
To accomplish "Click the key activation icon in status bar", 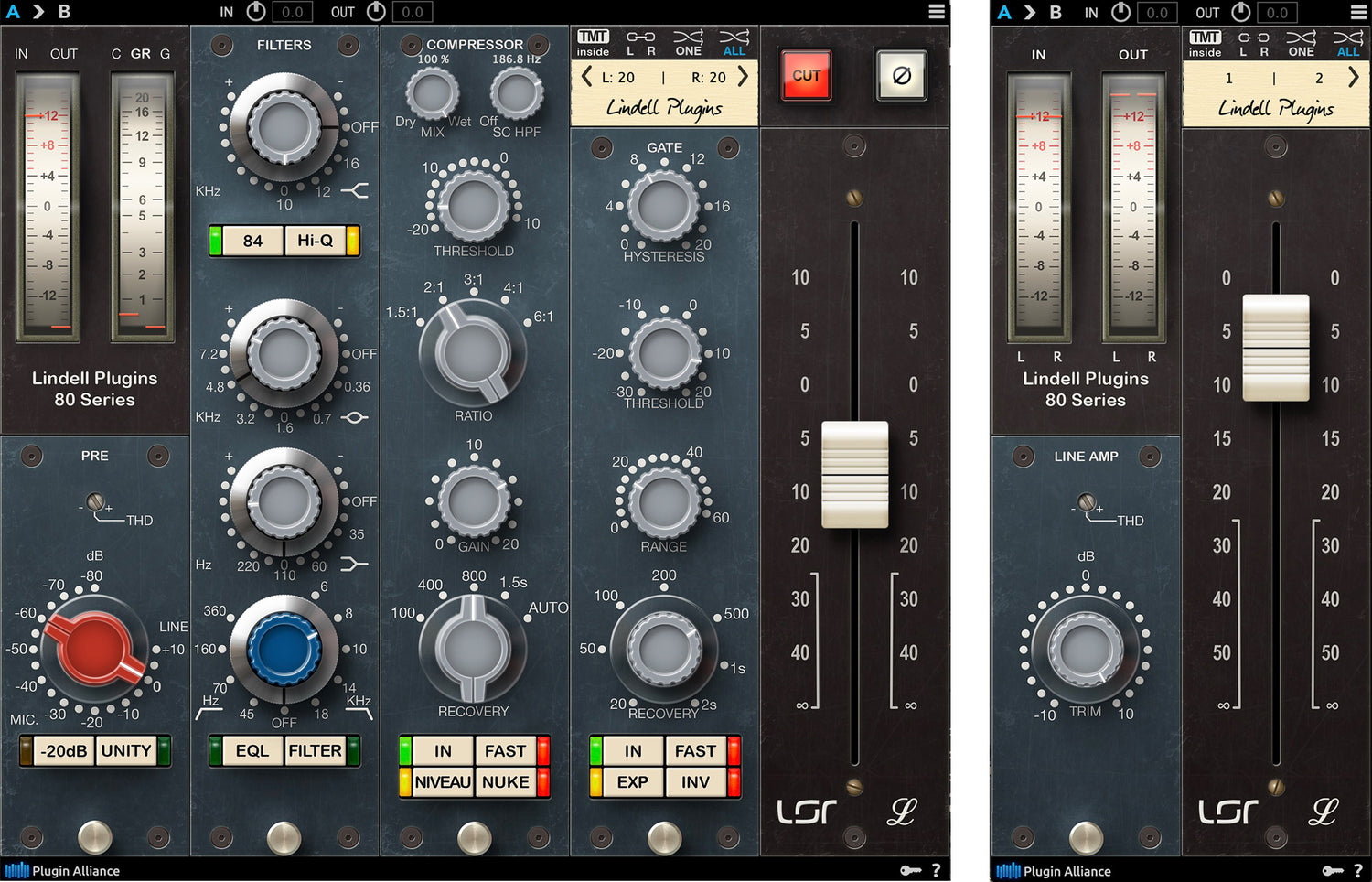I will pyautogui.click(x=910, y=870).
